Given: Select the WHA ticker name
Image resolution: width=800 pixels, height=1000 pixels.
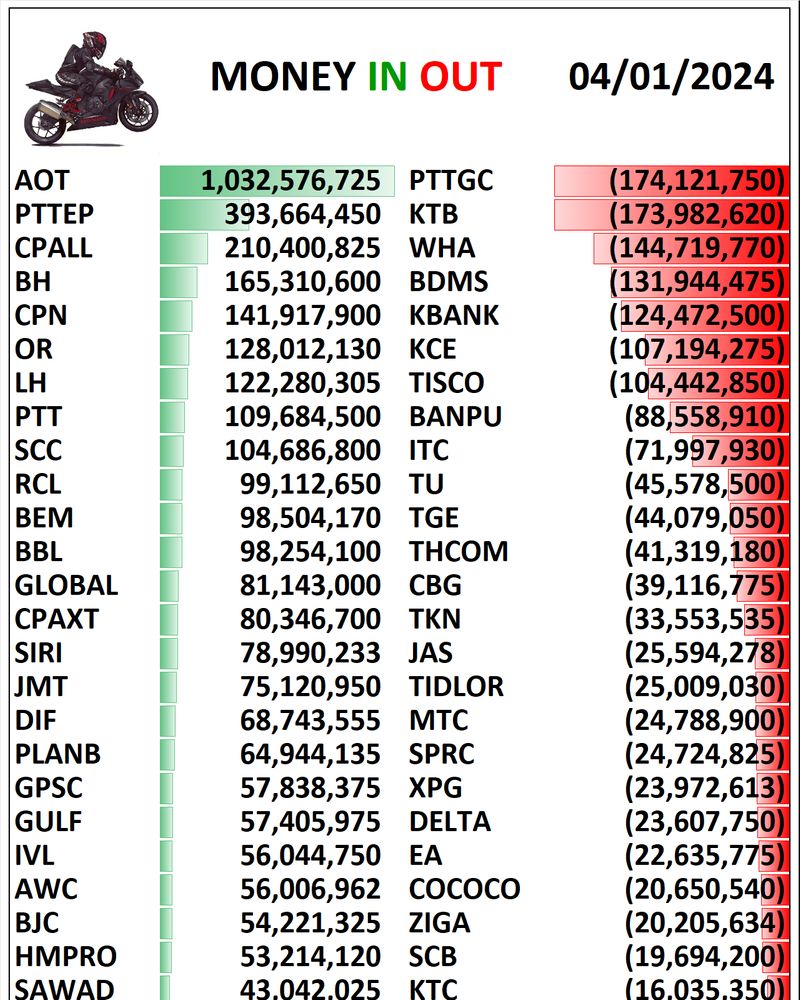Looking at the screenshot, I should point(442,248).
